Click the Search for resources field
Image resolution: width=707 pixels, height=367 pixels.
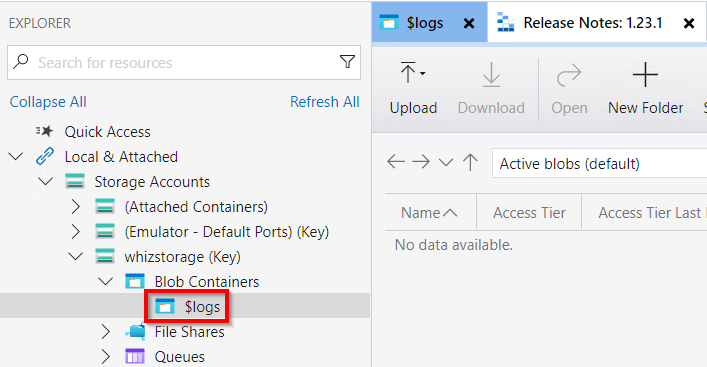click(x=184, y=62)
